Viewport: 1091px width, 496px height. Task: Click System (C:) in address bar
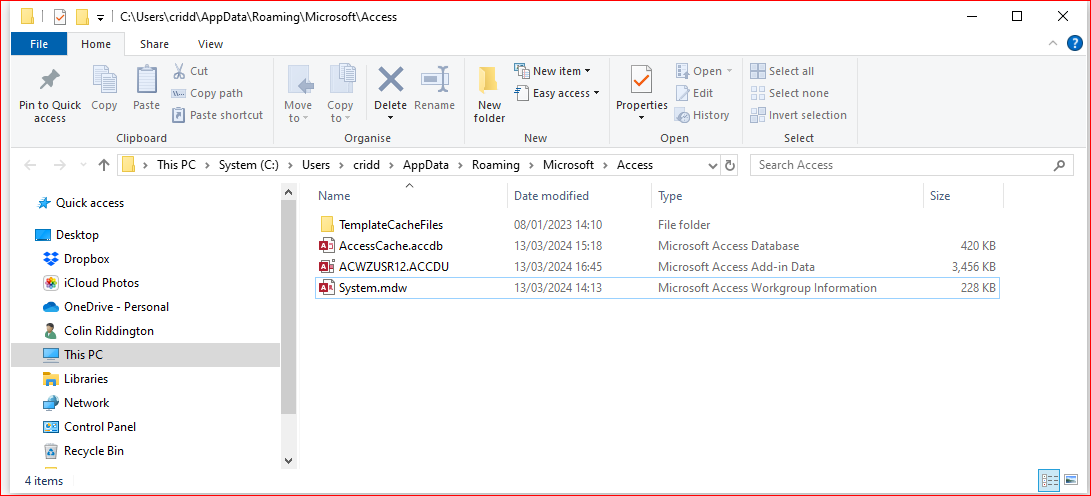tap(248, 165)
